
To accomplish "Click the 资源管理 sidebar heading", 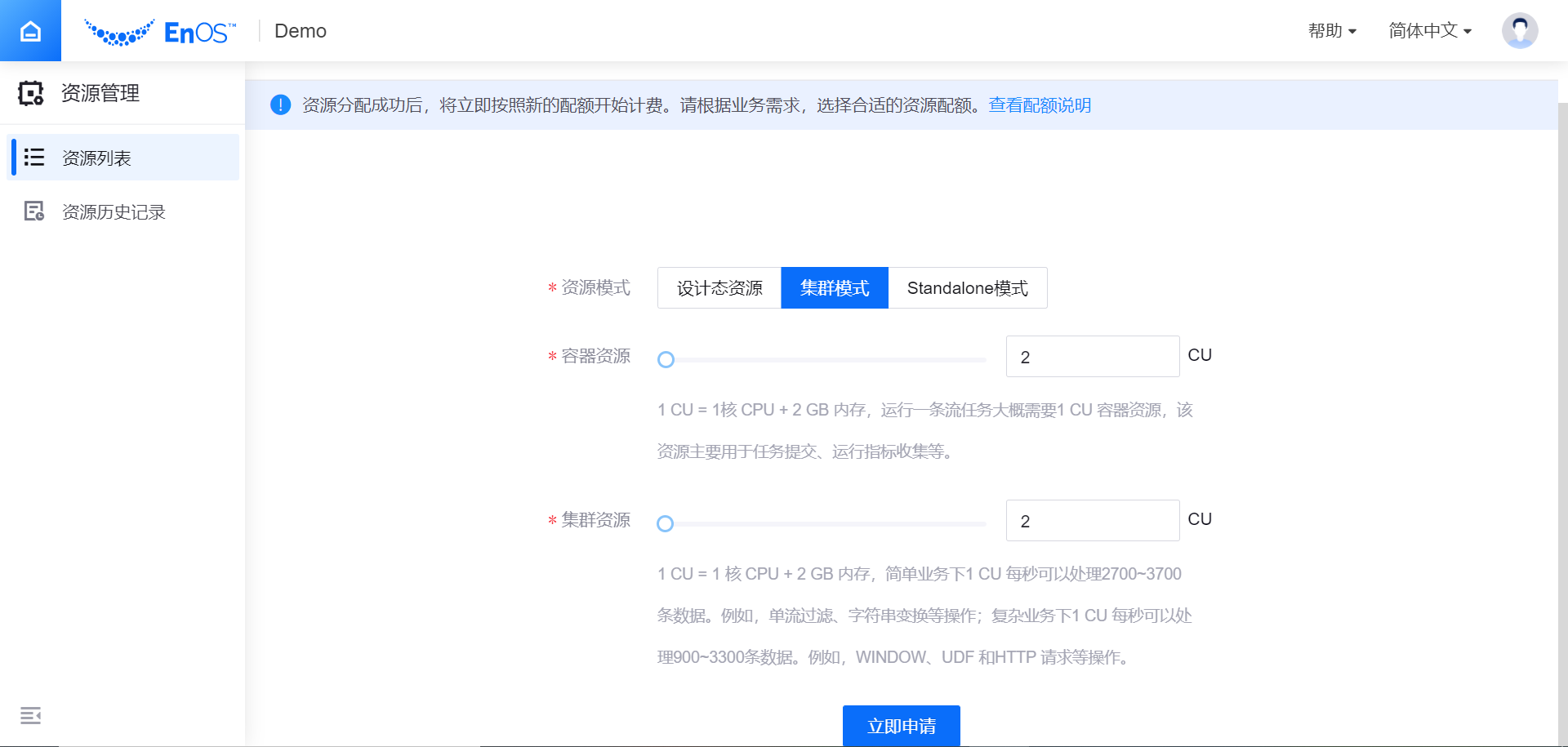I will click(100, 93).
